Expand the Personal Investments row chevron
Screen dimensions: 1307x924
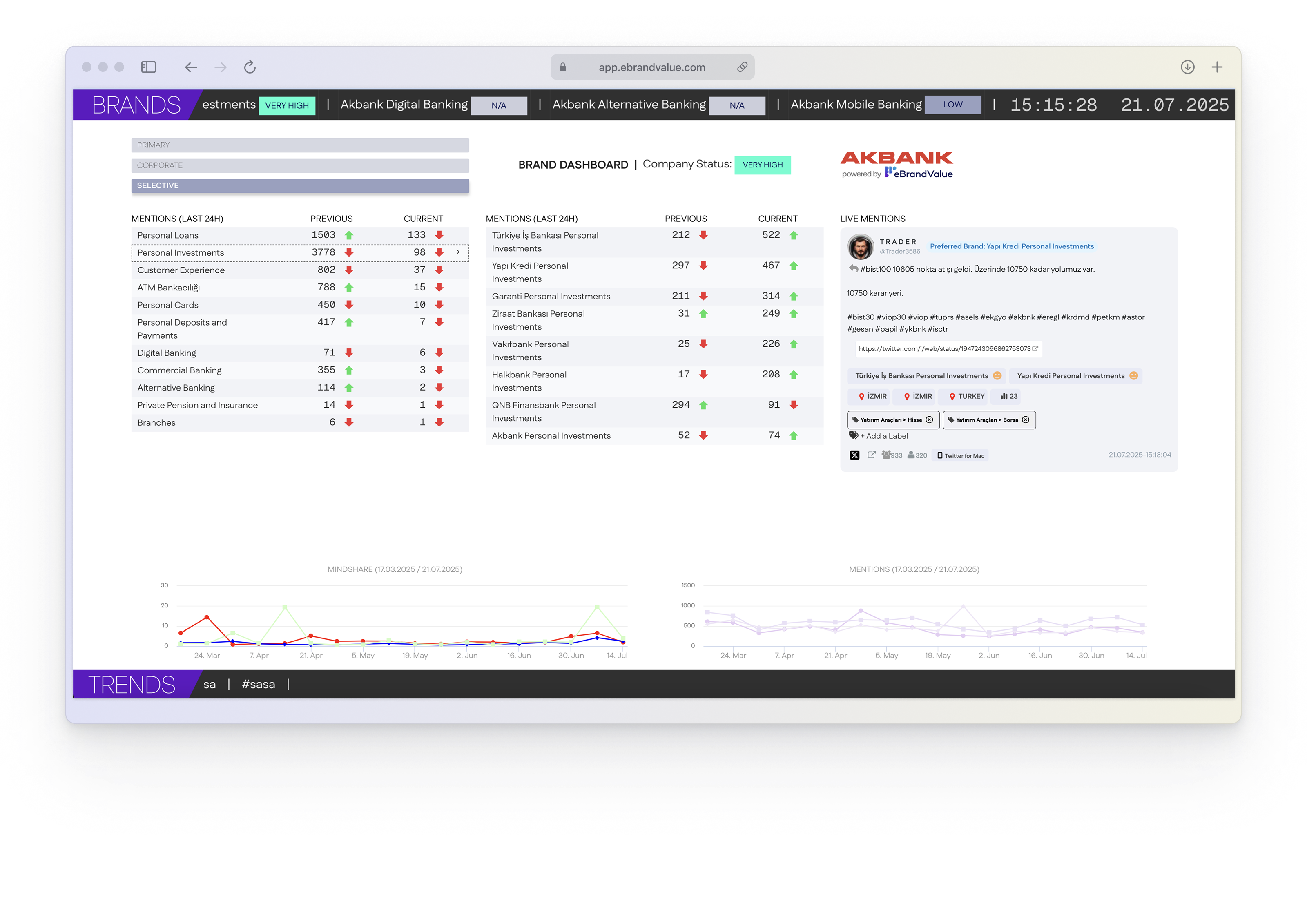click(x=458, y=252)
